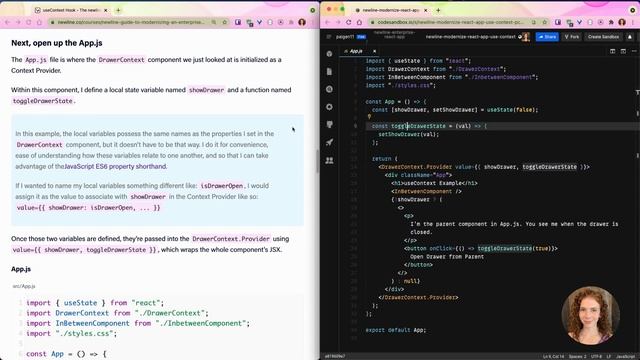Select the useContext Hook browser tab
640x360 pixels.
tap(71, 10)
